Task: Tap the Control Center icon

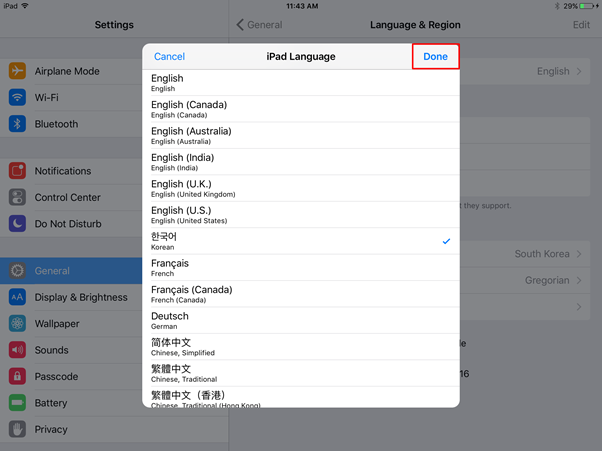Action: (x=17, y=197)
